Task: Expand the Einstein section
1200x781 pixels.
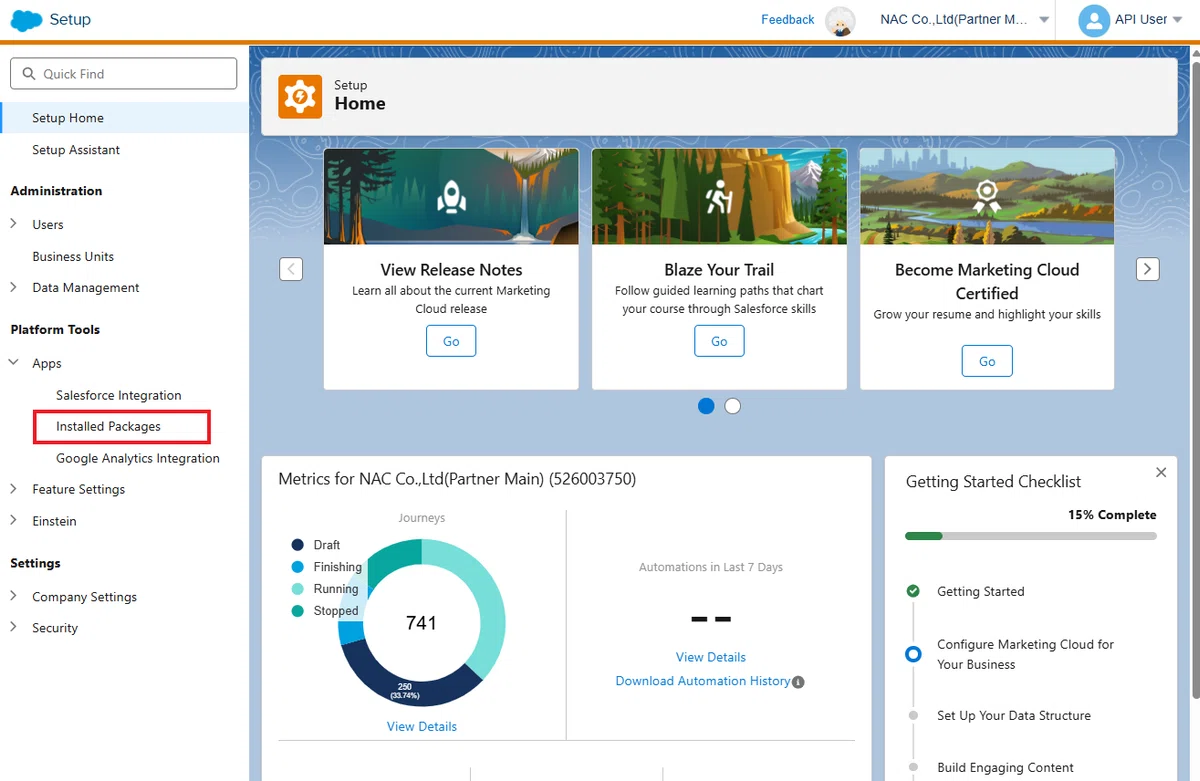Action: [x=14, y=521]
